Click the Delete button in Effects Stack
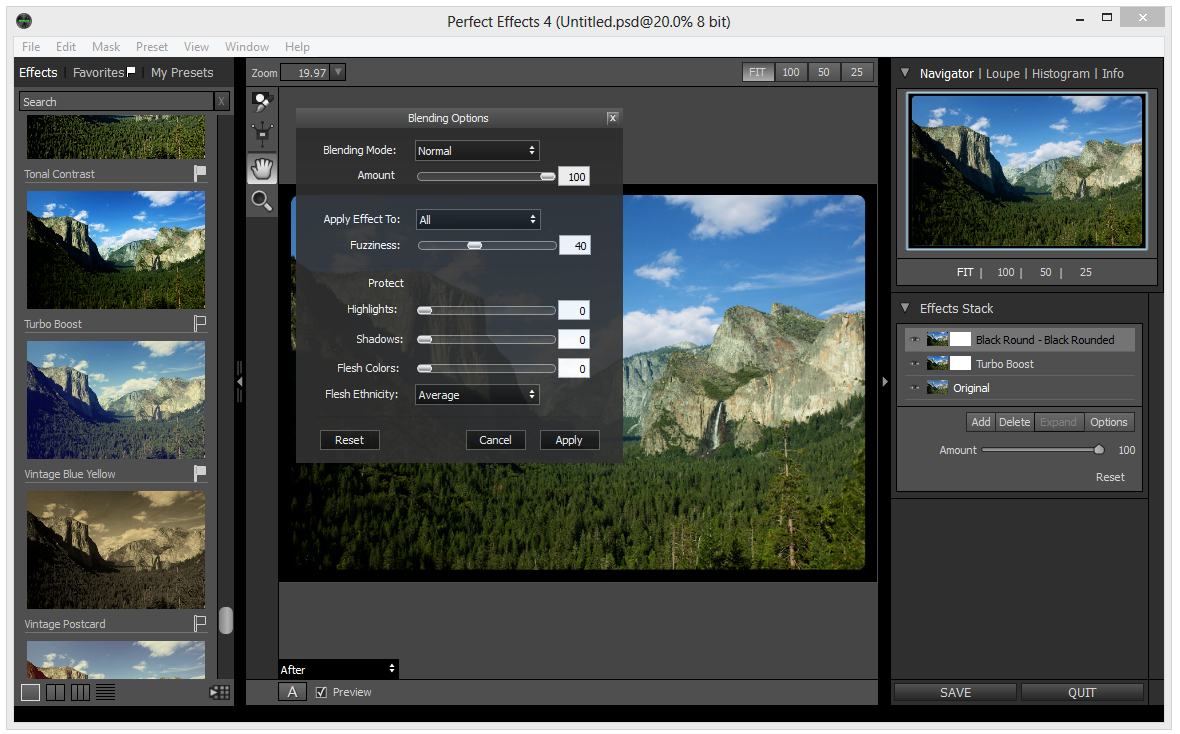The image size is (1180, 734). click(x=1014, y=422)
